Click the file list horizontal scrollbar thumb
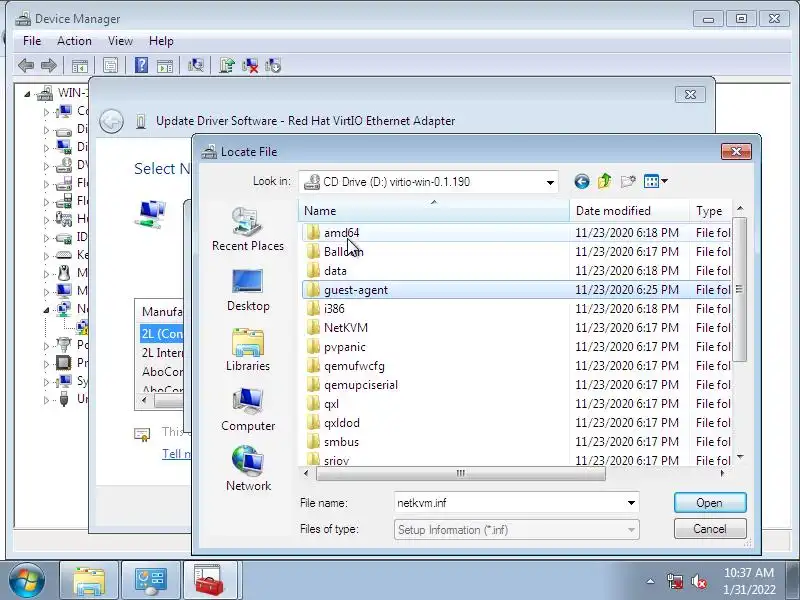Screen dimensions: 800x600 point(461,473)
